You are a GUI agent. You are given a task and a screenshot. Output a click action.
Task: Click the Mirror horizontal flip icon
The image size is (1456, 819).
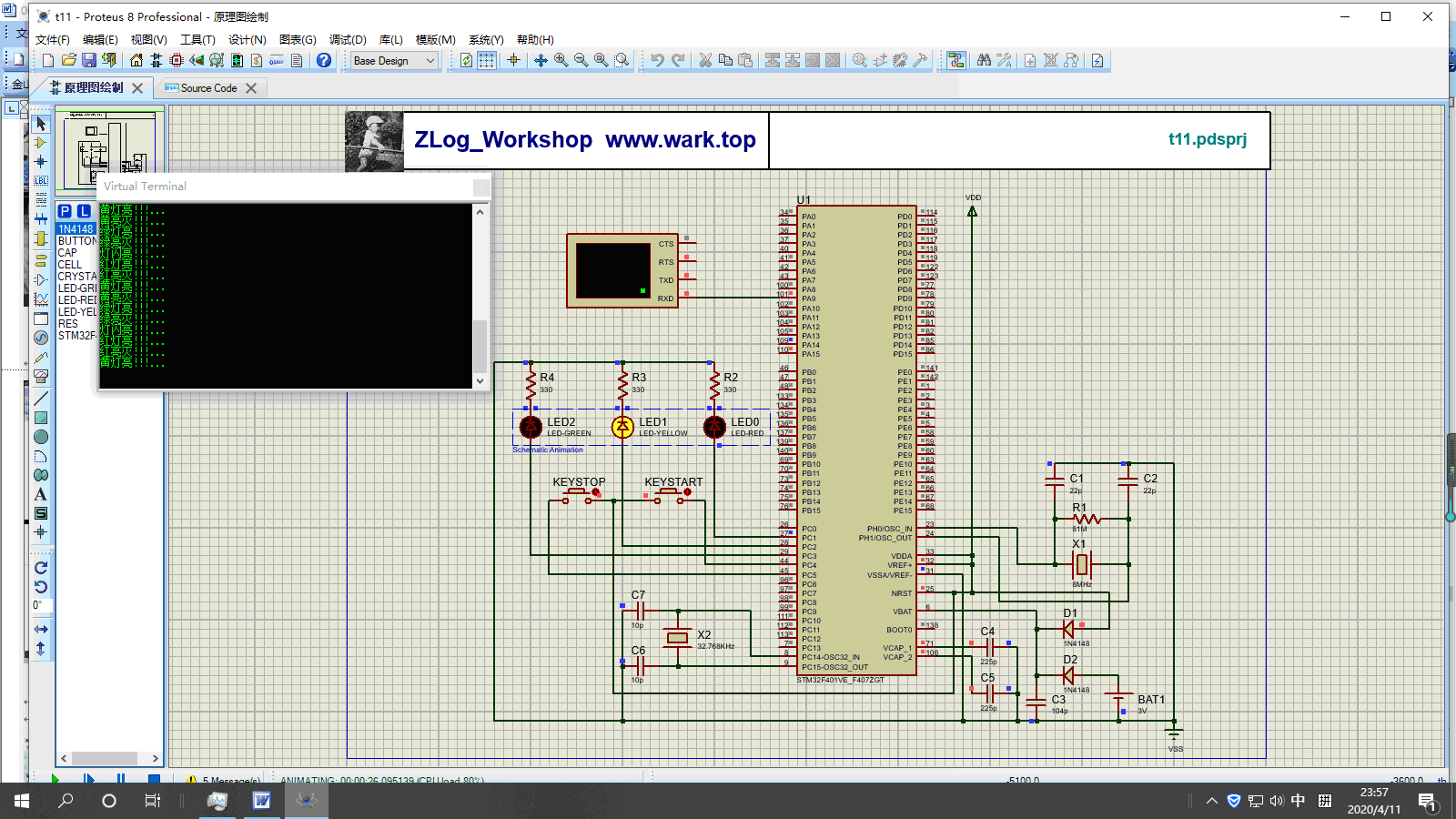click(41, 629)
